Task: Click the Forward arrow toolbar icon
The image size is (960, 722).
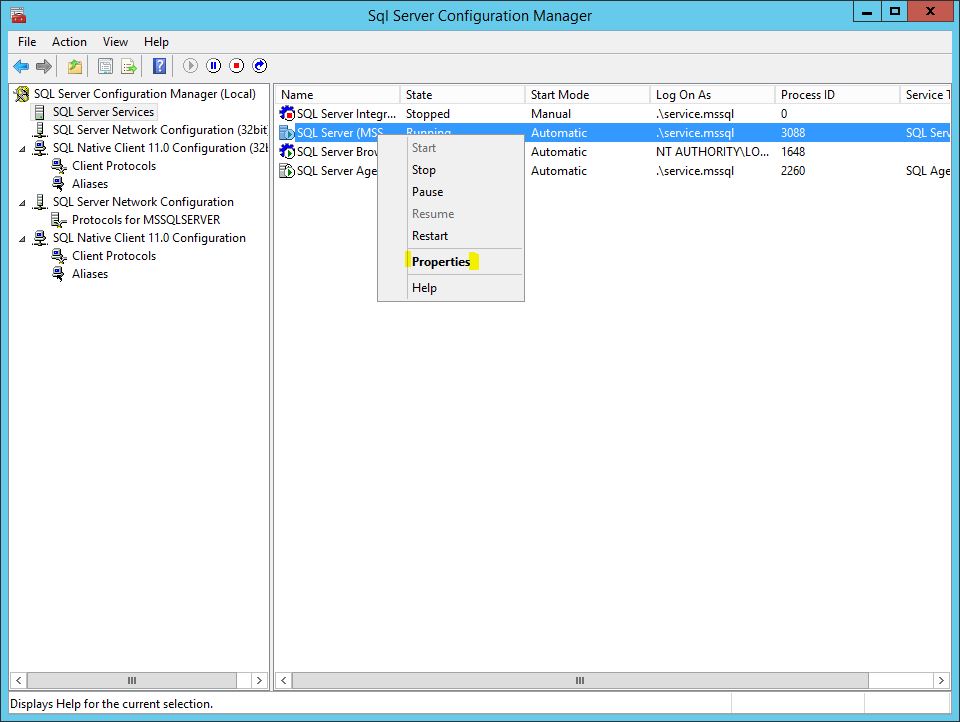Action: (x=43, y=66)
